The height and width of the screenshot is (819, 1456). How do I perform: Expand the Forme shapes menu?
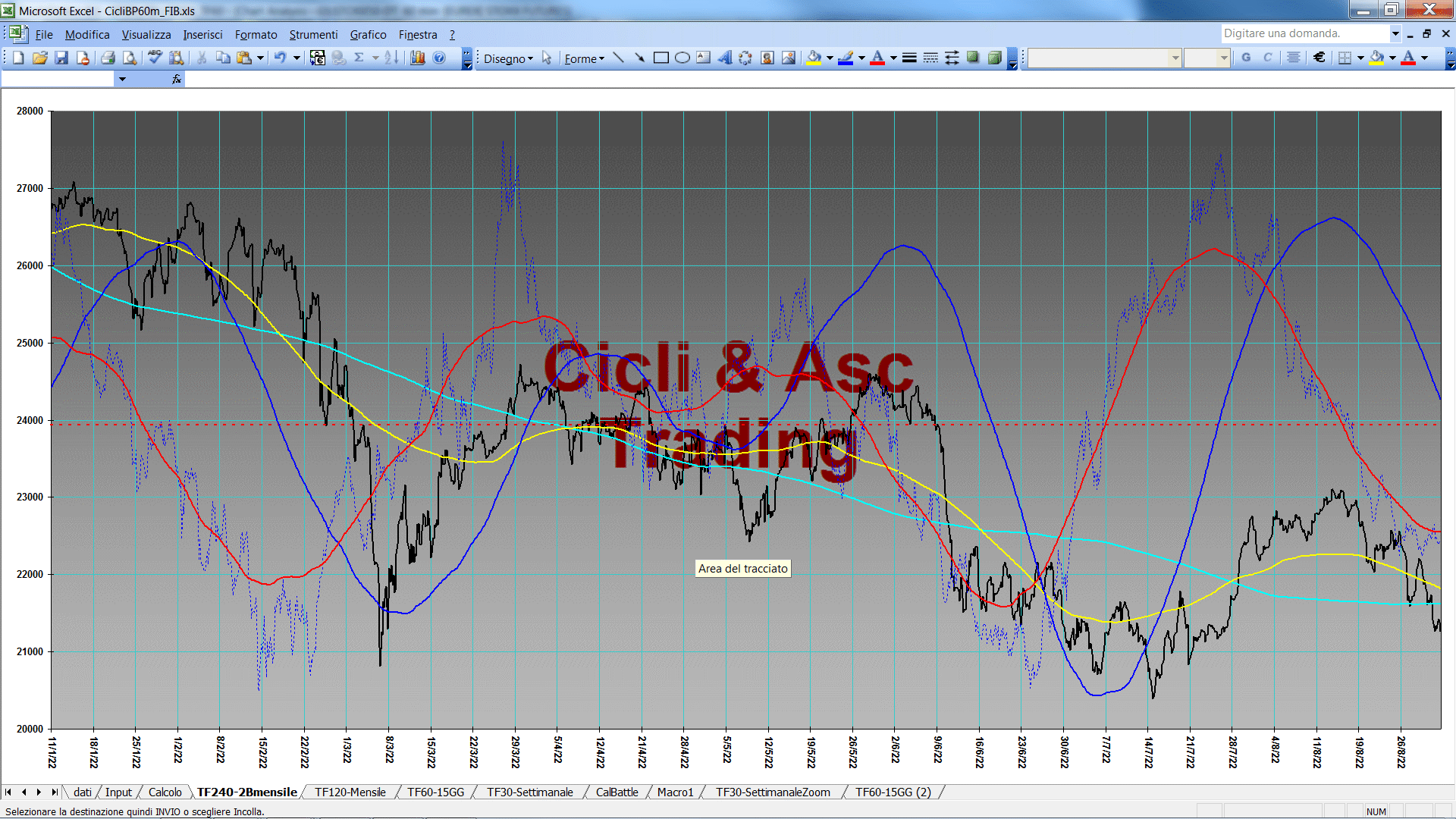click(x=584, y=58)
